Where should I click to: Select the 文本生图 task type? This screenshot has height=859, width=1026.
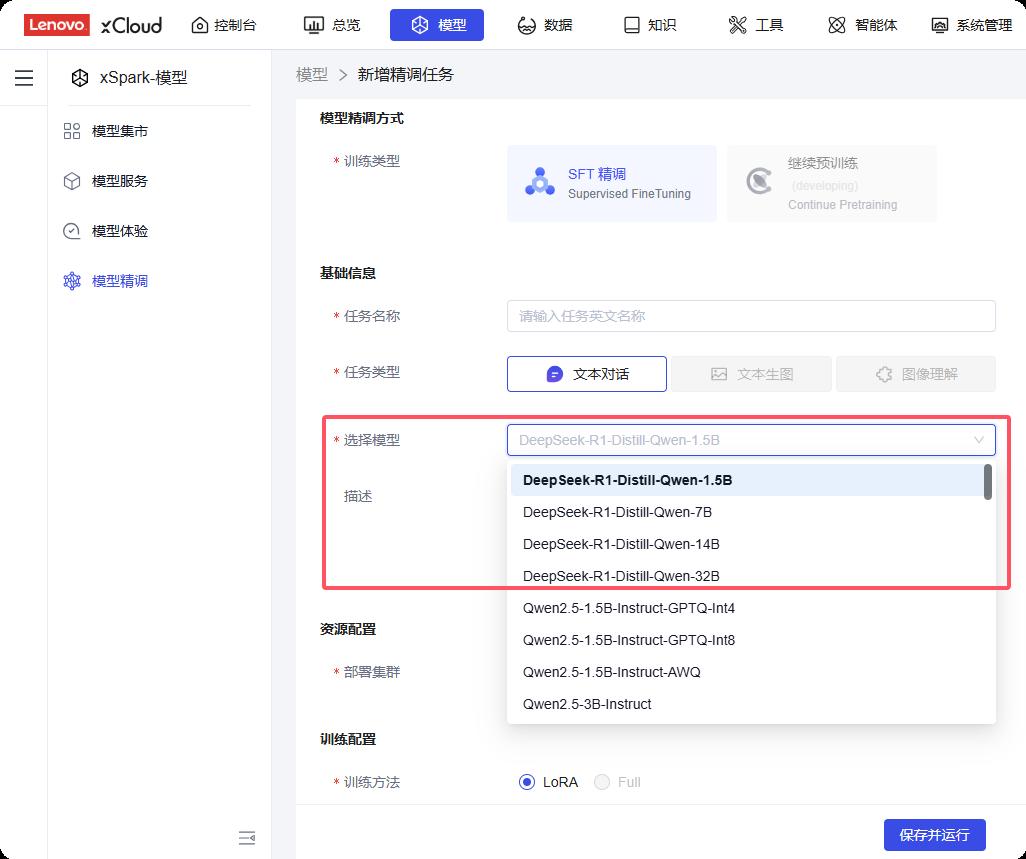click(751, 374)
